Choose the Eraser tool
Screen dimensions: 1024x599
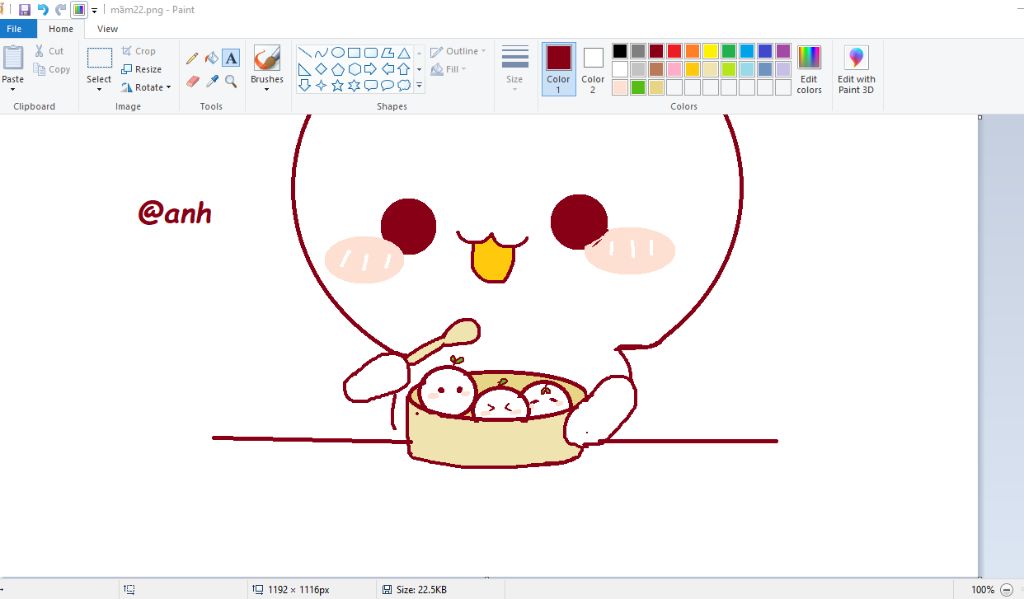click(x=192, y=81)
